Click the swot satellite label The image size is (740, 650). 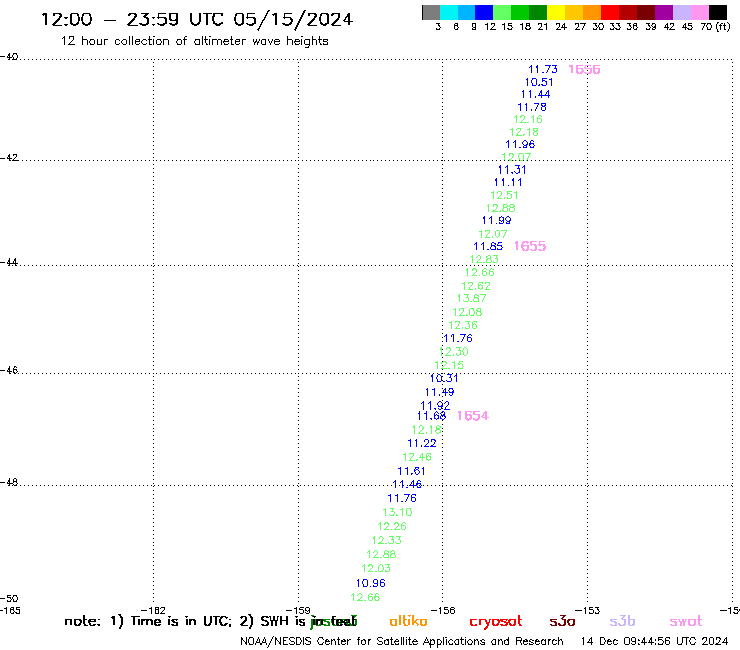tap(686, 622)
